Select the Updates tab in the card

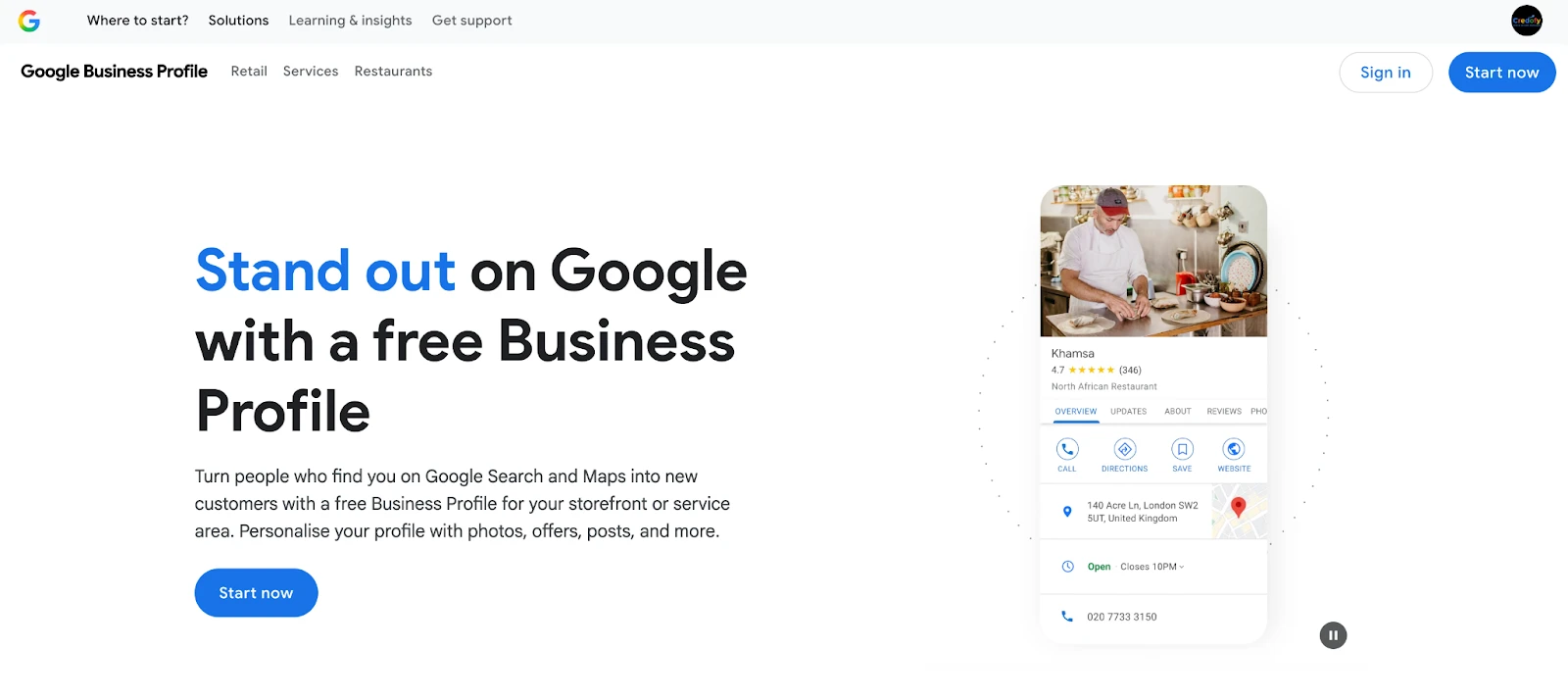tap(1128, 412)
